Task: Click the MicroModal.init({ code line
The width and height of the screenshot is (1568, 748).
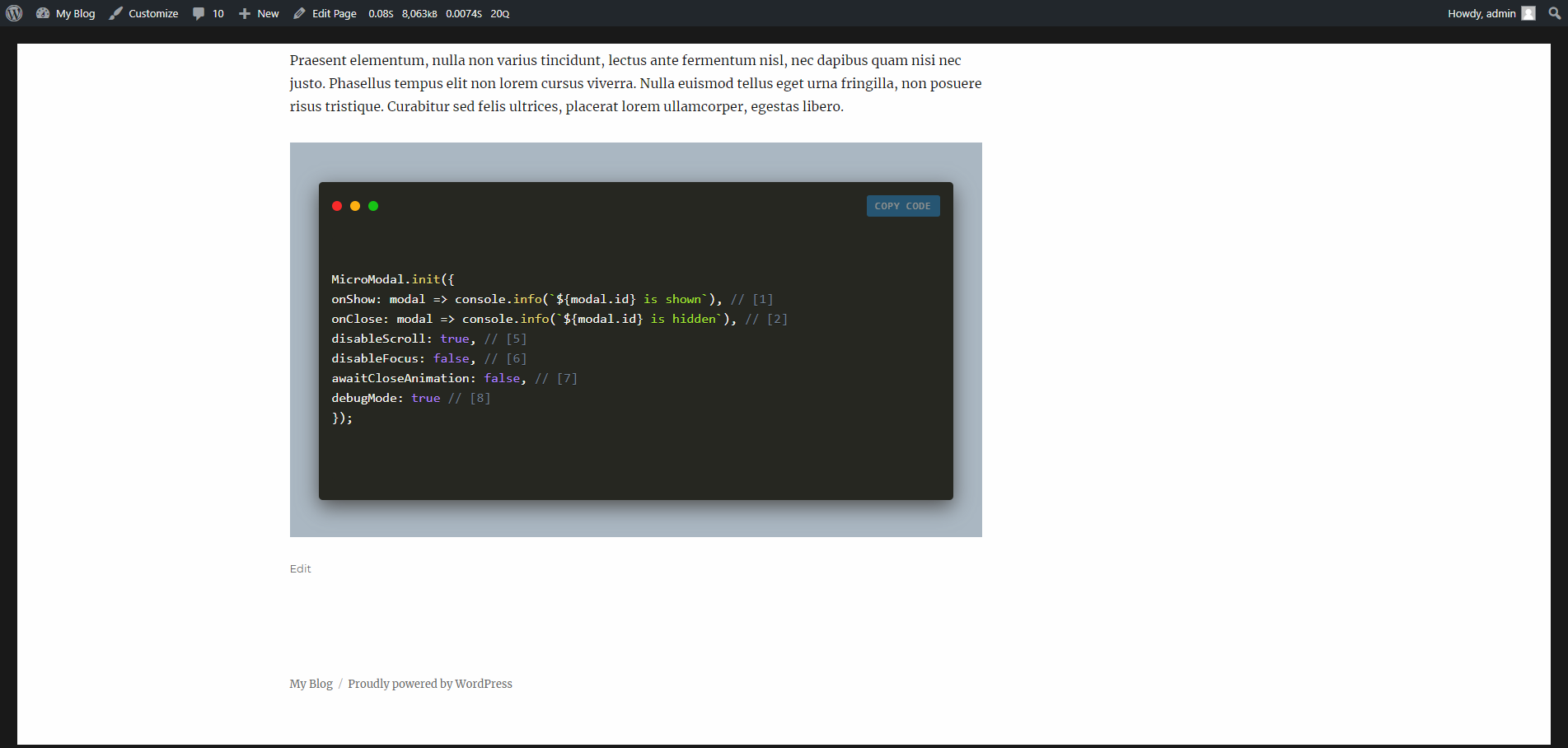Action: [x=393, y=279]
